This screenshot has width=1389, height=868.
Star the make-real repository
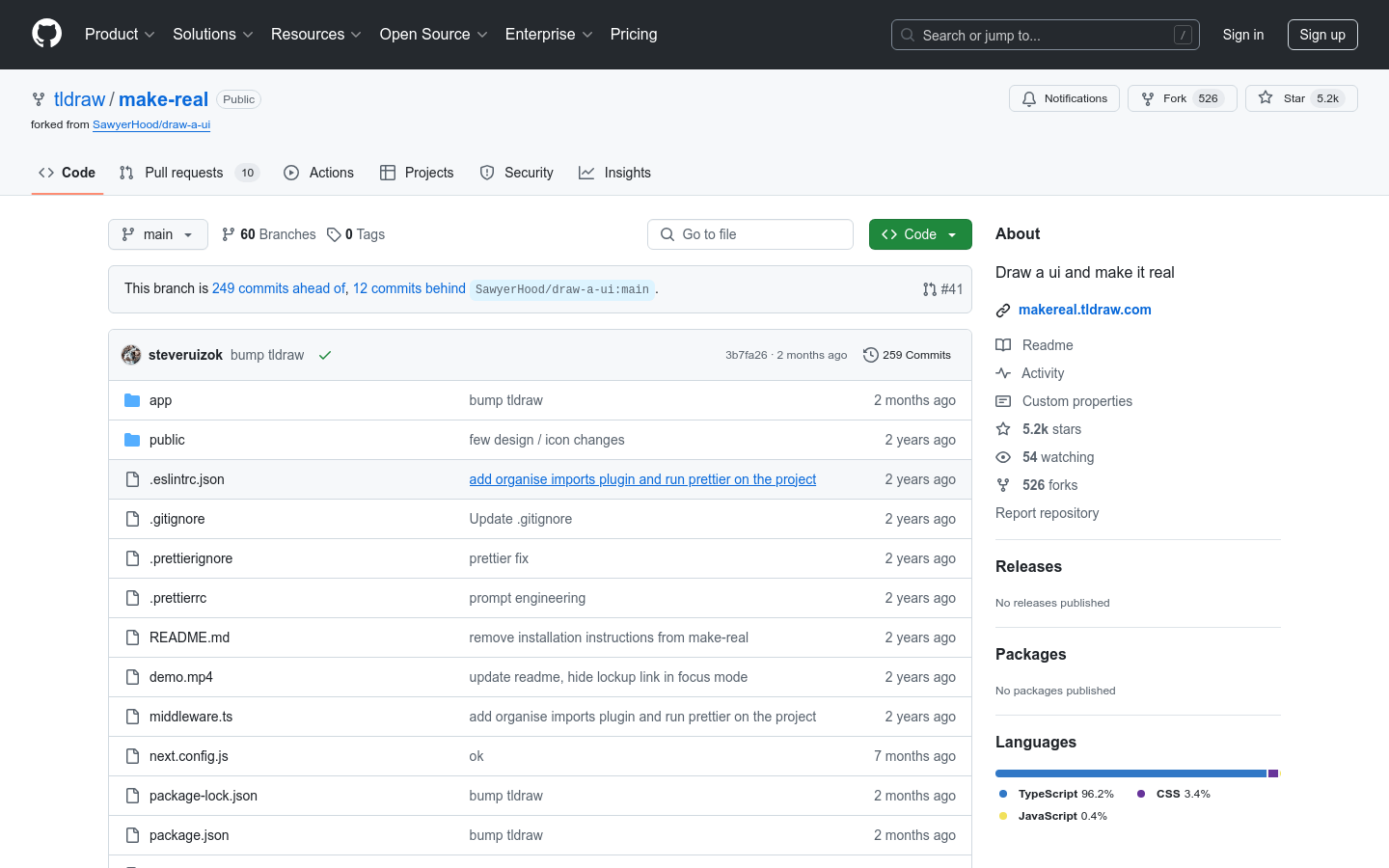click(1301, 98)
